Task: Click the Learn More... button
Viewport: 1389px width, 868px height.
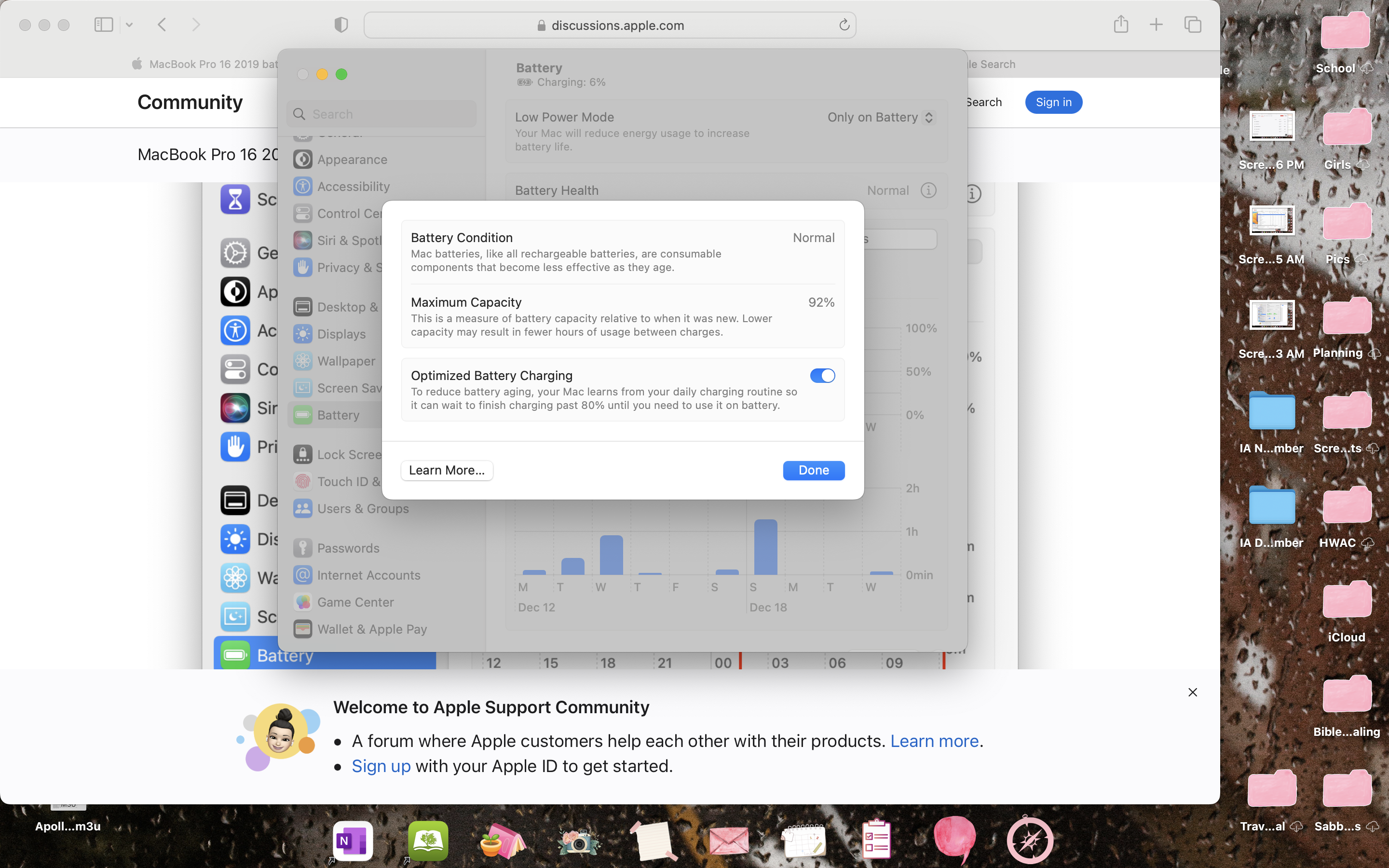Action: coord(447,470)
